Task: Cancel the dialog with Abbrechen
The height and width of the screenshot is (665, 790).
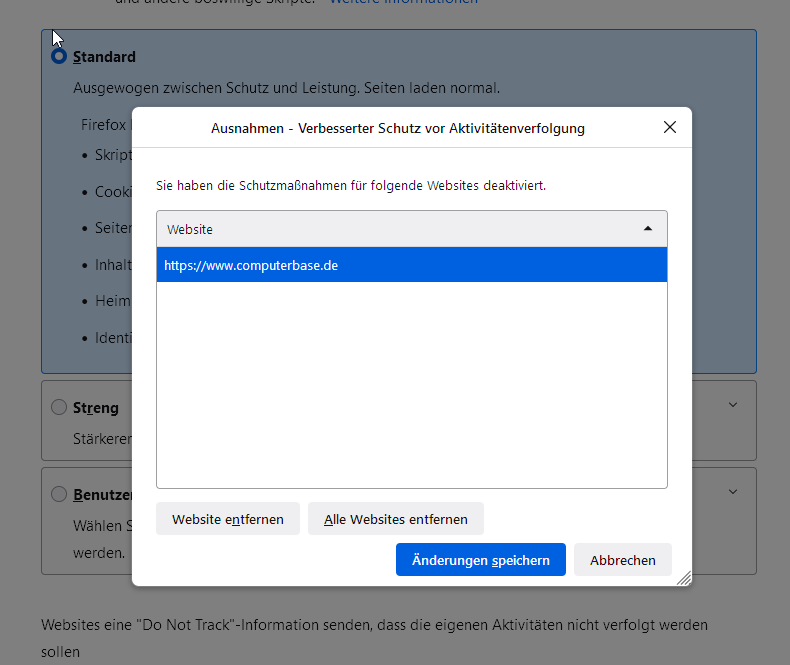Action: pos(623,560)
